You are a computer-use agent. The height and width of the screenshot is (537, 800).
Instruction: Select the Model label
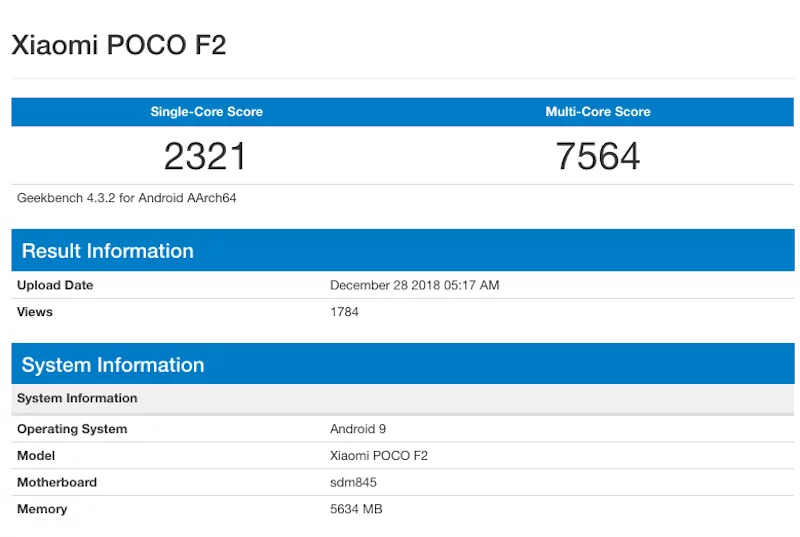click(36, 455)
